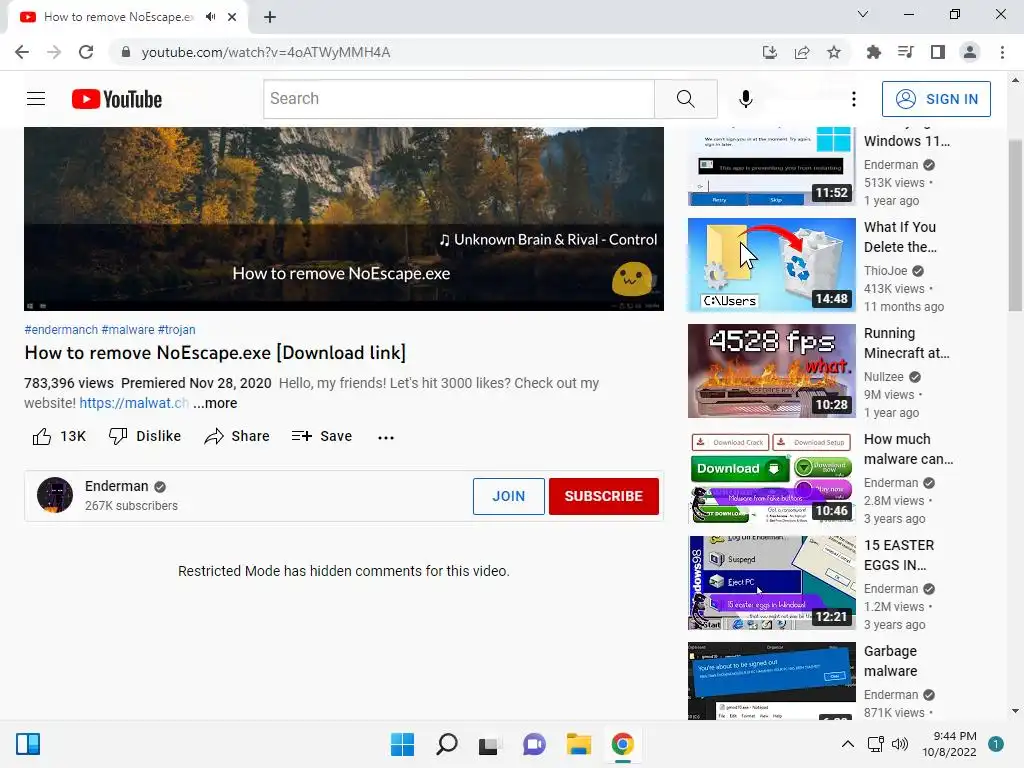The image size is (1024, 768).
Task: Mute tab using speaker icon
Action: 210,17
